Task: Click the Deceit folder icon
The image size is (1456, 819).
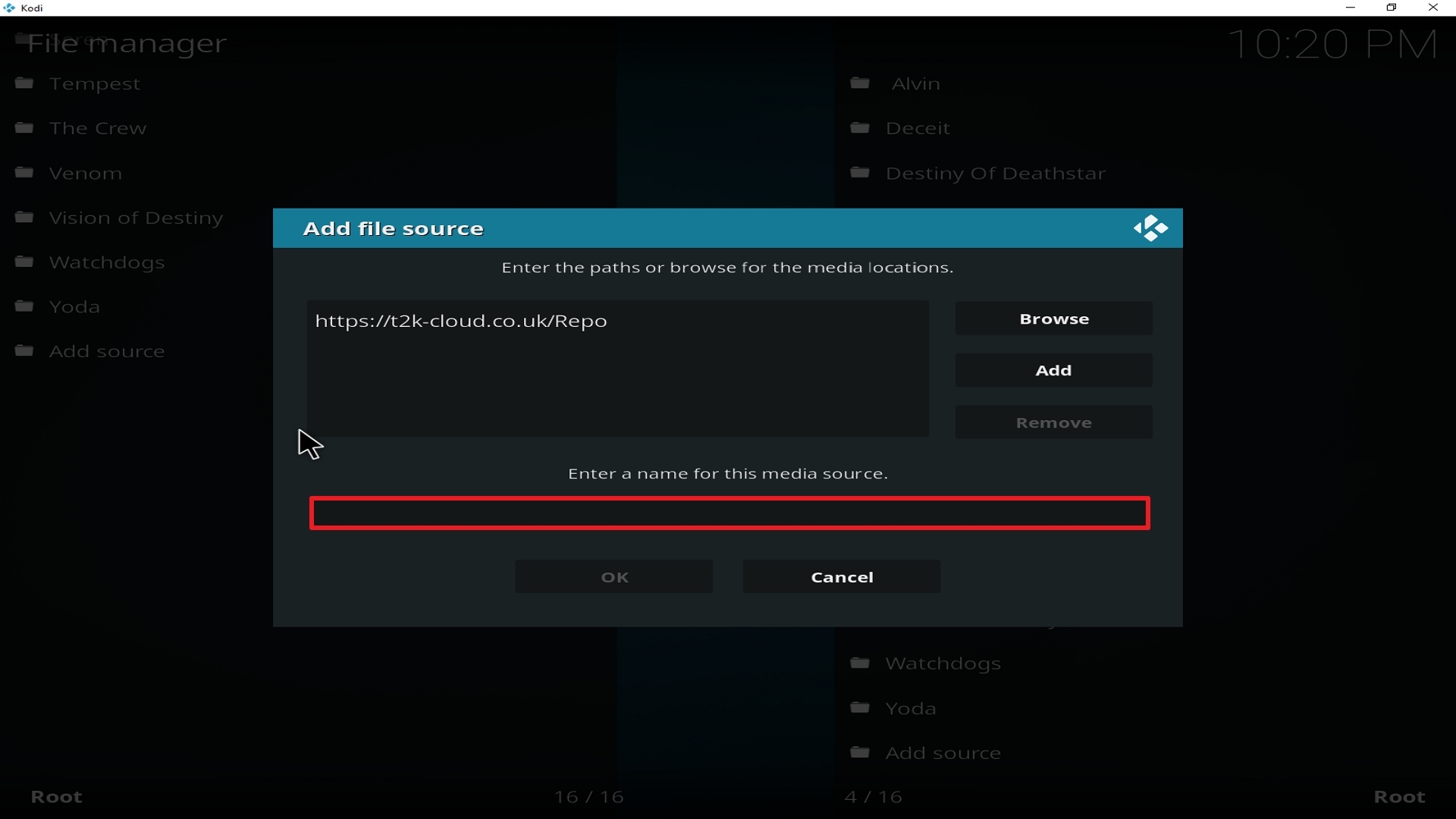Action: tap(860, 127)
